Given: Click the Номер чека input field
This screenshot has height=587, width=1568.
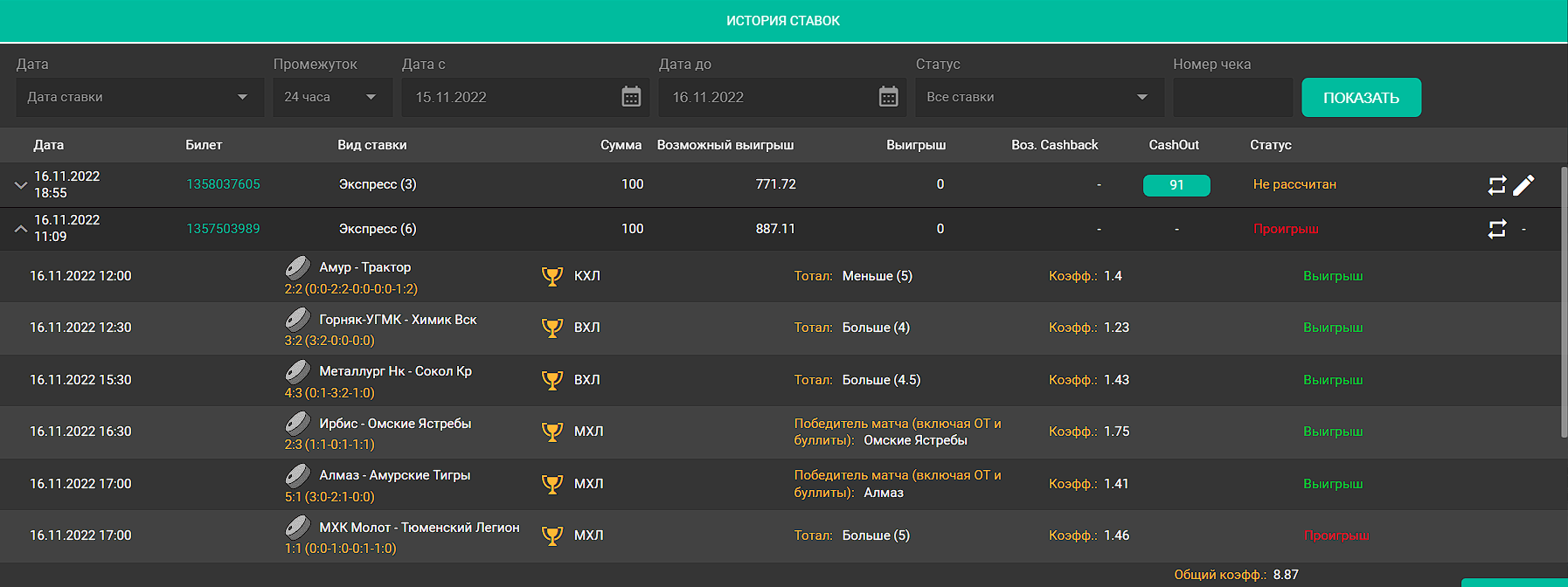Looking at the screenshot, I should pos(1232,97).
